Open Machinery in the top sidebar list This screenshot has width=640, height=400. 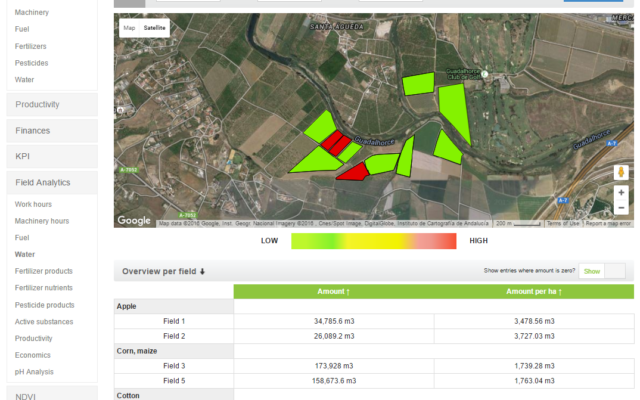[32, 12]
